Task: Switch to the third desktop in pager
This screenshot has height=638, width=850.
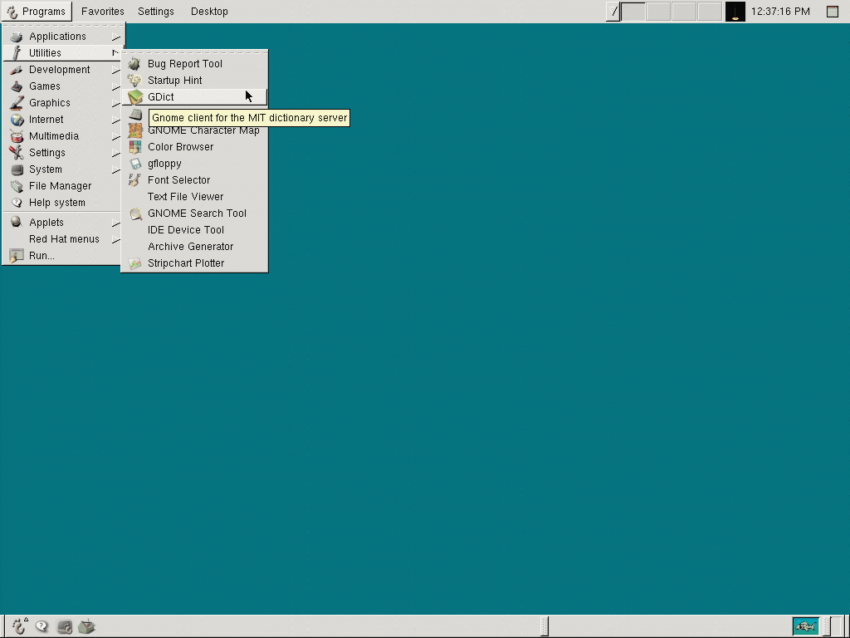Action: coord(684,11)
